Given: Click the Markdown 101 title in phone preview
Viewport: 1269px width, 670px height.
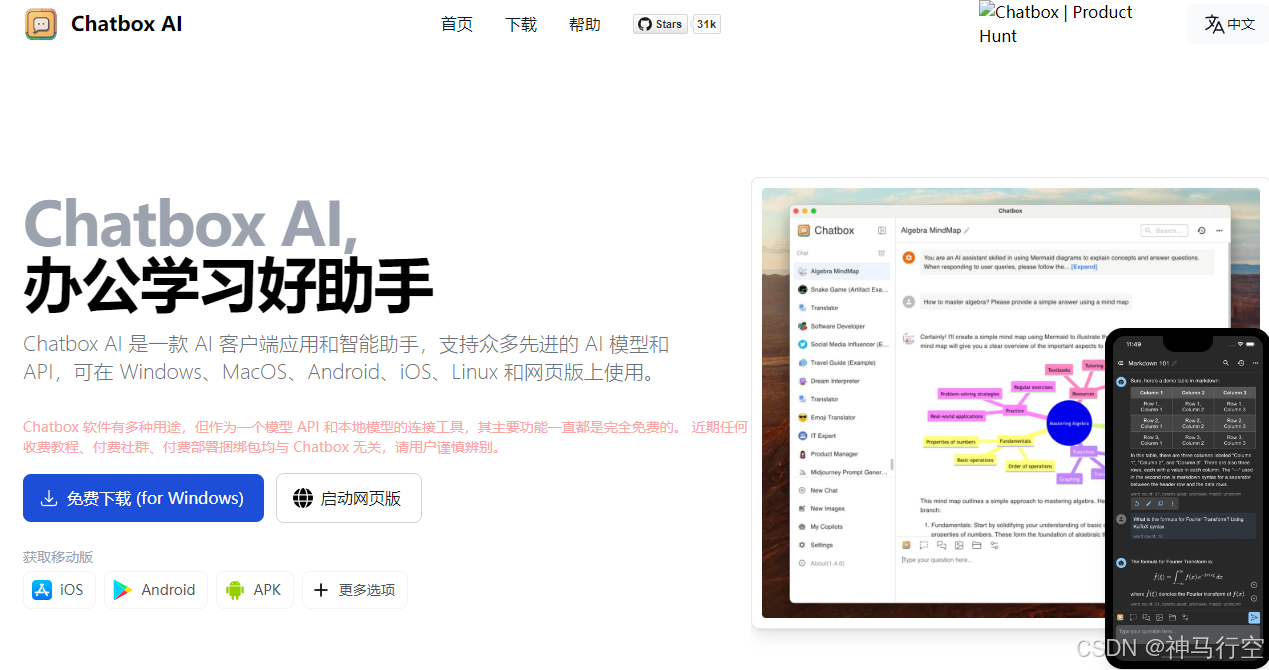Looking at the screenshot, I should pos(1148,363).
